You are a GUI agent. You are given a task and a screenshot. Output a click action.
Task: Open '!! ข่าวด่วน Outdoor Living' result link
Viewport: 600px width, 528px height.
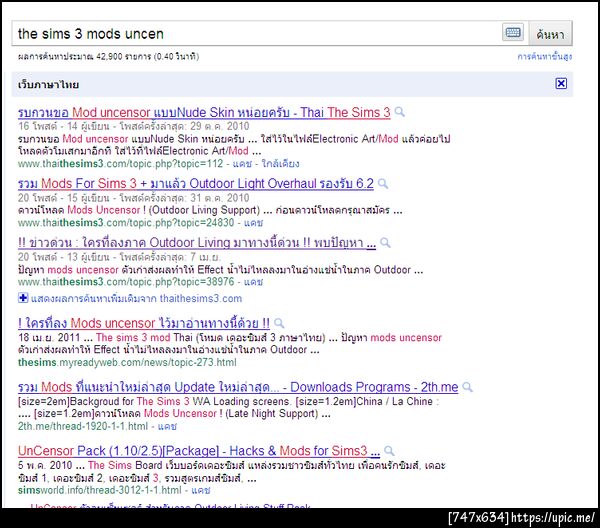[197, 243]
